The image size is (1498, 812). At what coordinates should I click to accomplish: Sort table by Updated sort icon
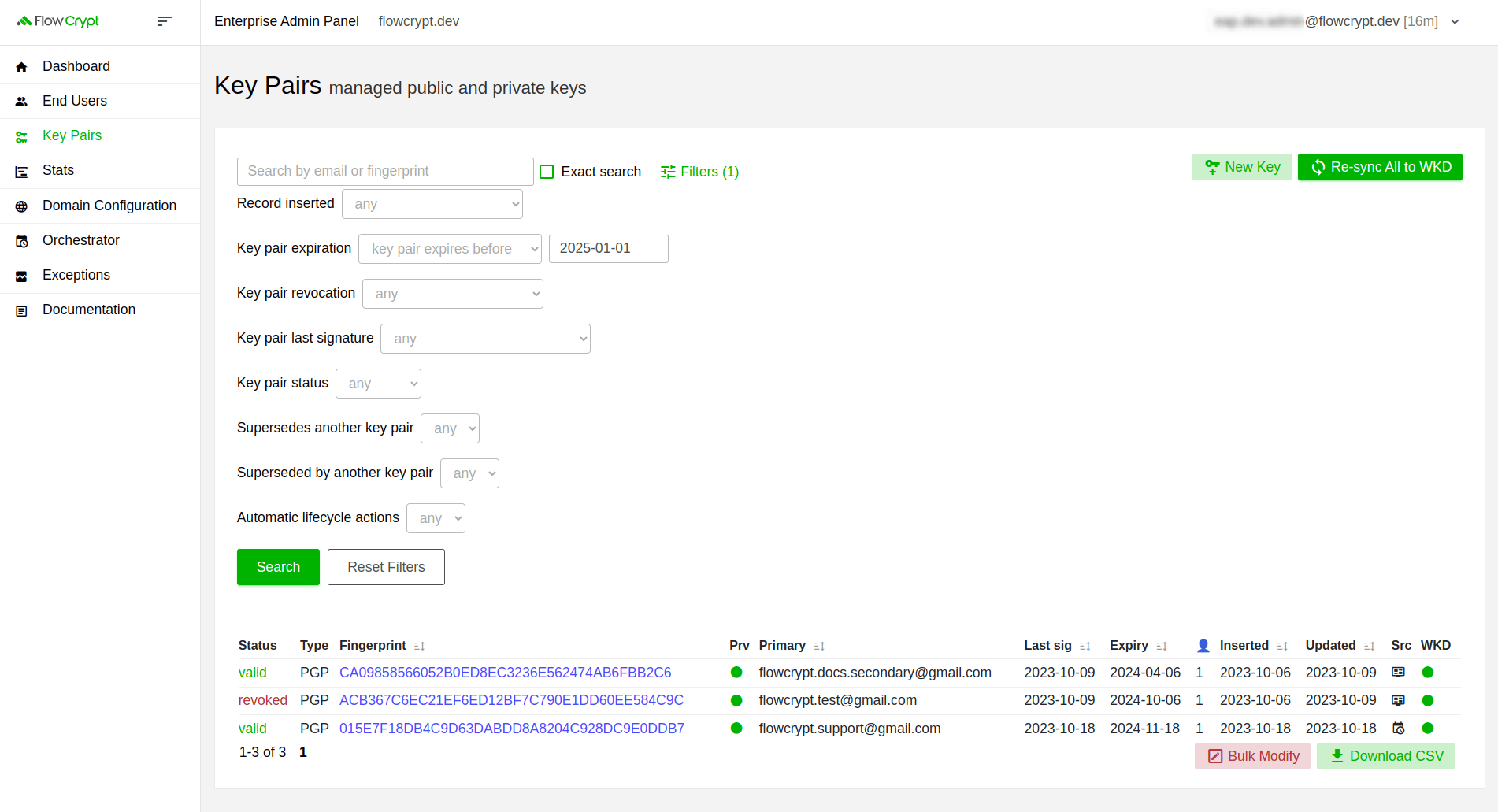point(1369,646)
